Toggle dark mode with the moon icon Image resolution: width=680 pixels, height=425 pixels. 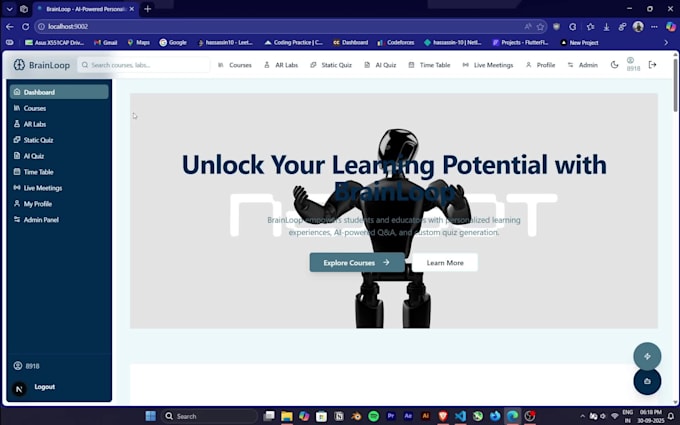tap(614, 65)
